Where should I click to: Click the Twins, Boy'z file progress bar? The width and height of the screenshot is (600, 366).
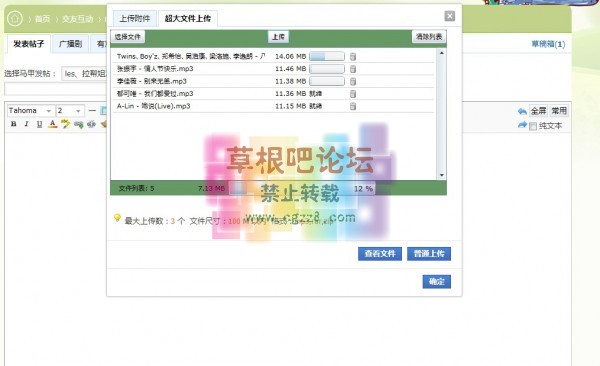pos(327,57)
